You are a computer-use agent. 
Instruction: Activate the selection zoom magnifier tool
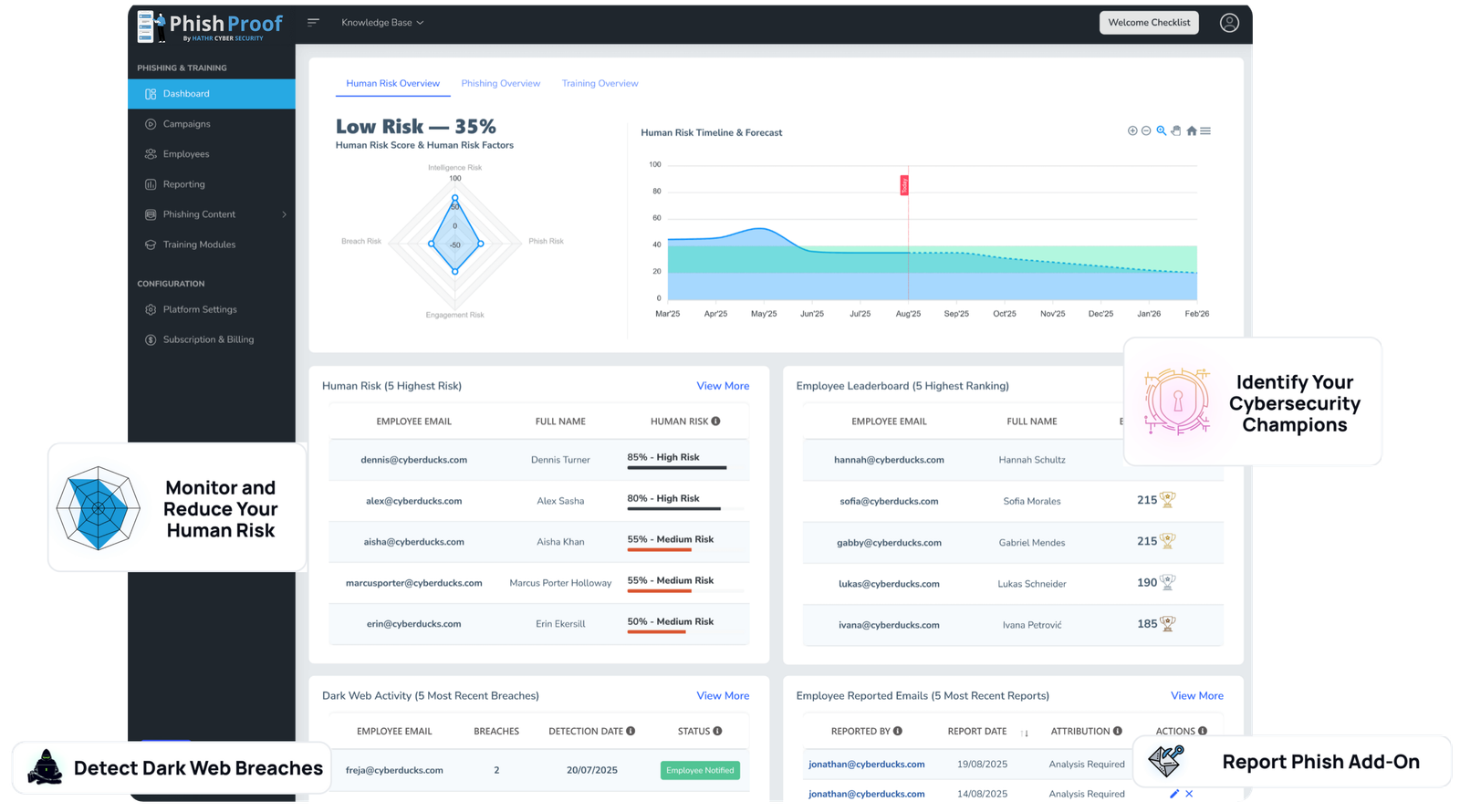pos(1162,131)
